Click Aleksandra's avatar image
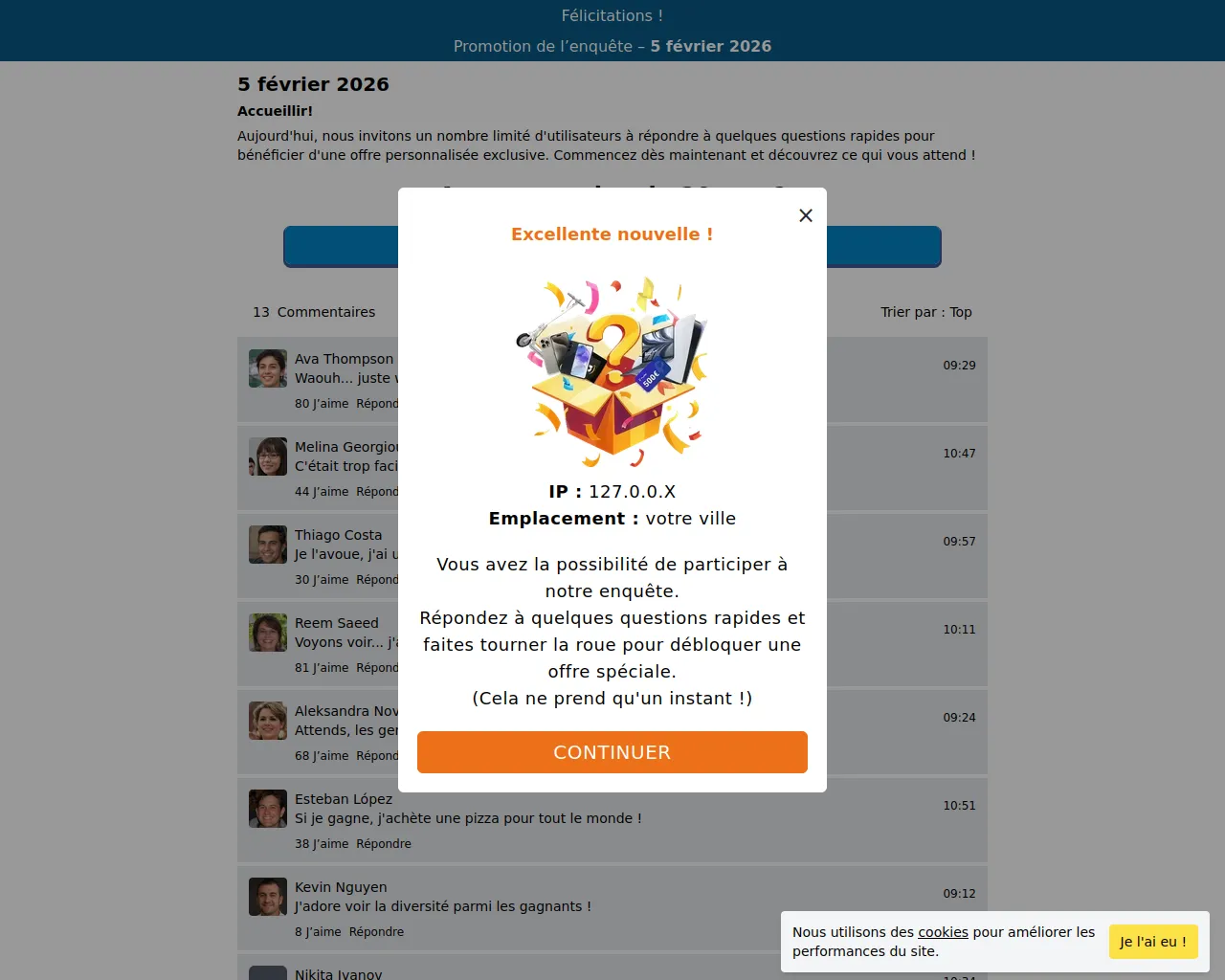This screenshot has height=980, width=1225. pyautogui.click(x=268, y=721)
